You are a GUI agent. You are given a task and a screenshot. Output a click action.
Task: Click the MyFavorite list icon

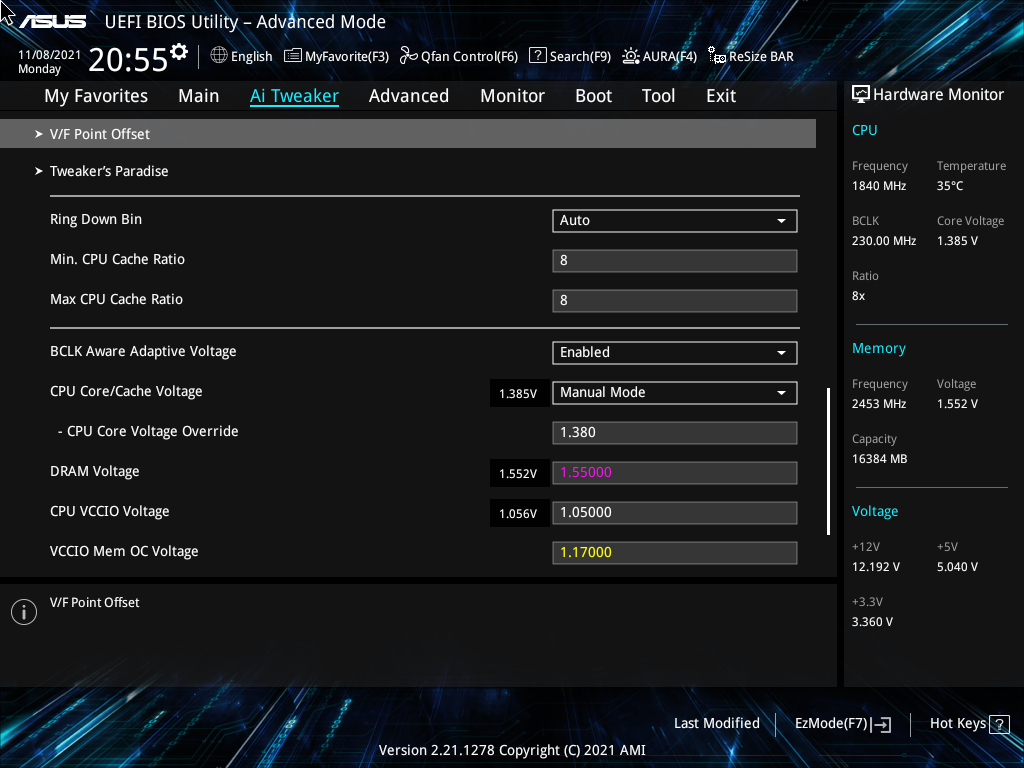point(293,56)
